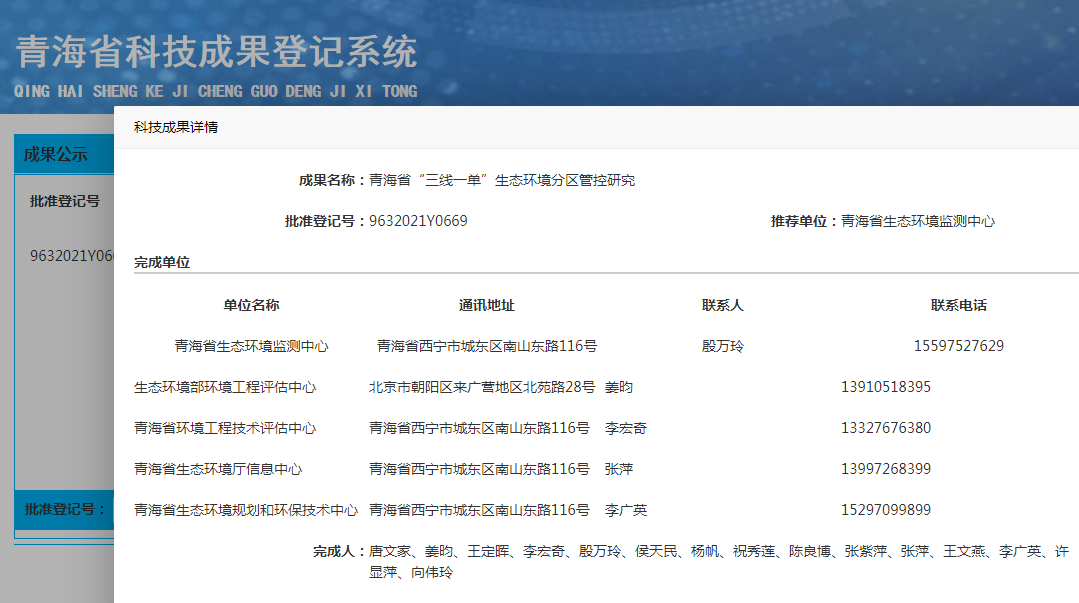Click the 通讯地址 table column header

pos(487,305)
